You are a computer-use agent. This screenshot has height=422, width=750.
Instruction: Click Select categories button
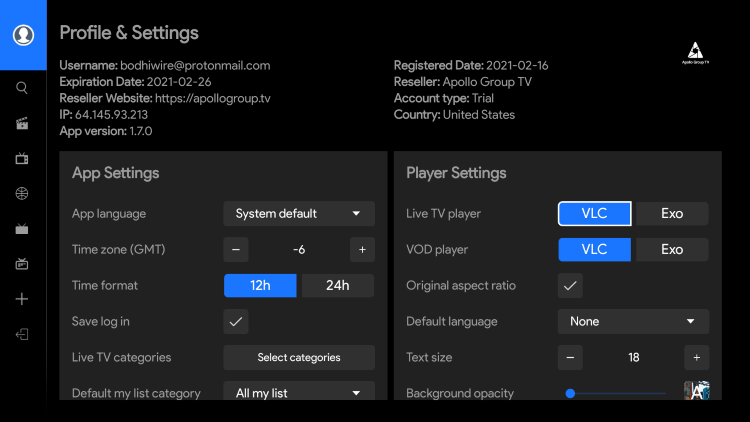point(299,357)
